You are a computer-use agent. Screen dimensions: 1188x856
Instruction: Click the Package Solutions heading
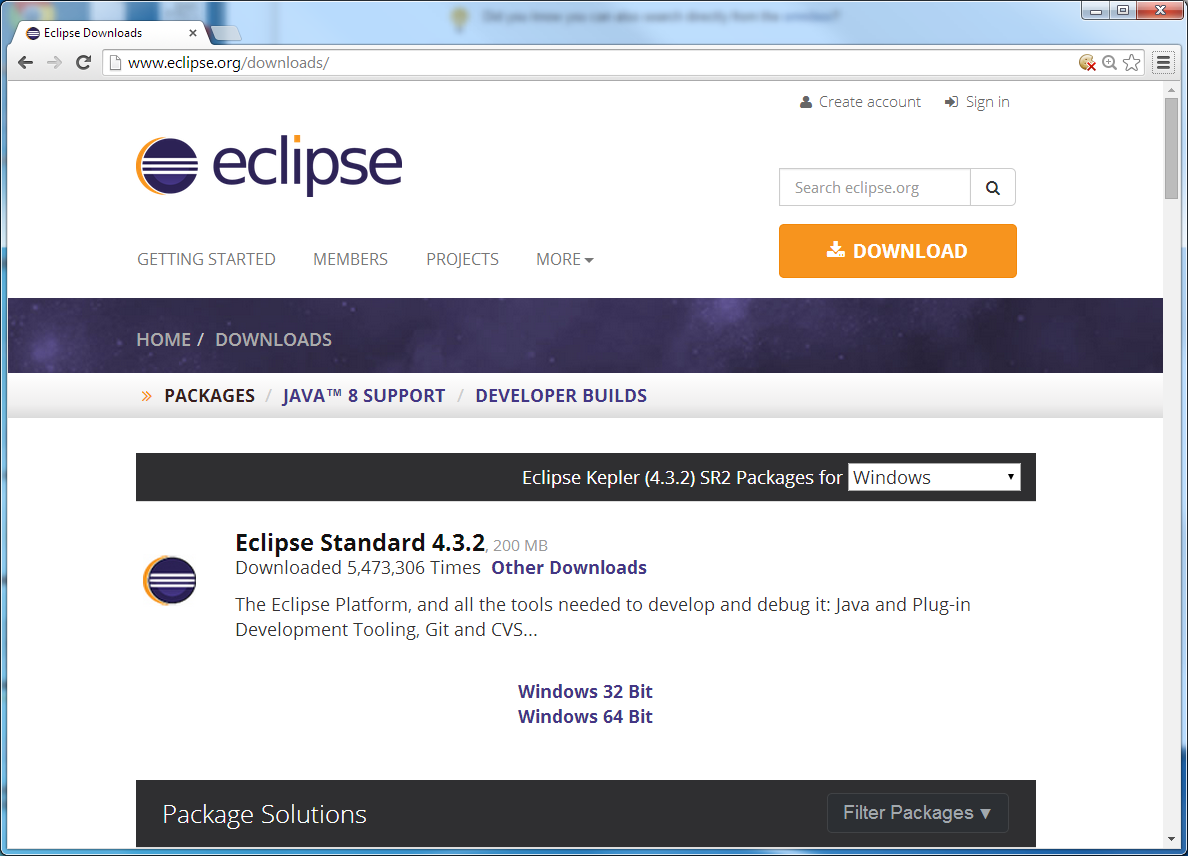pyautogui.click(x=264, y=814)
